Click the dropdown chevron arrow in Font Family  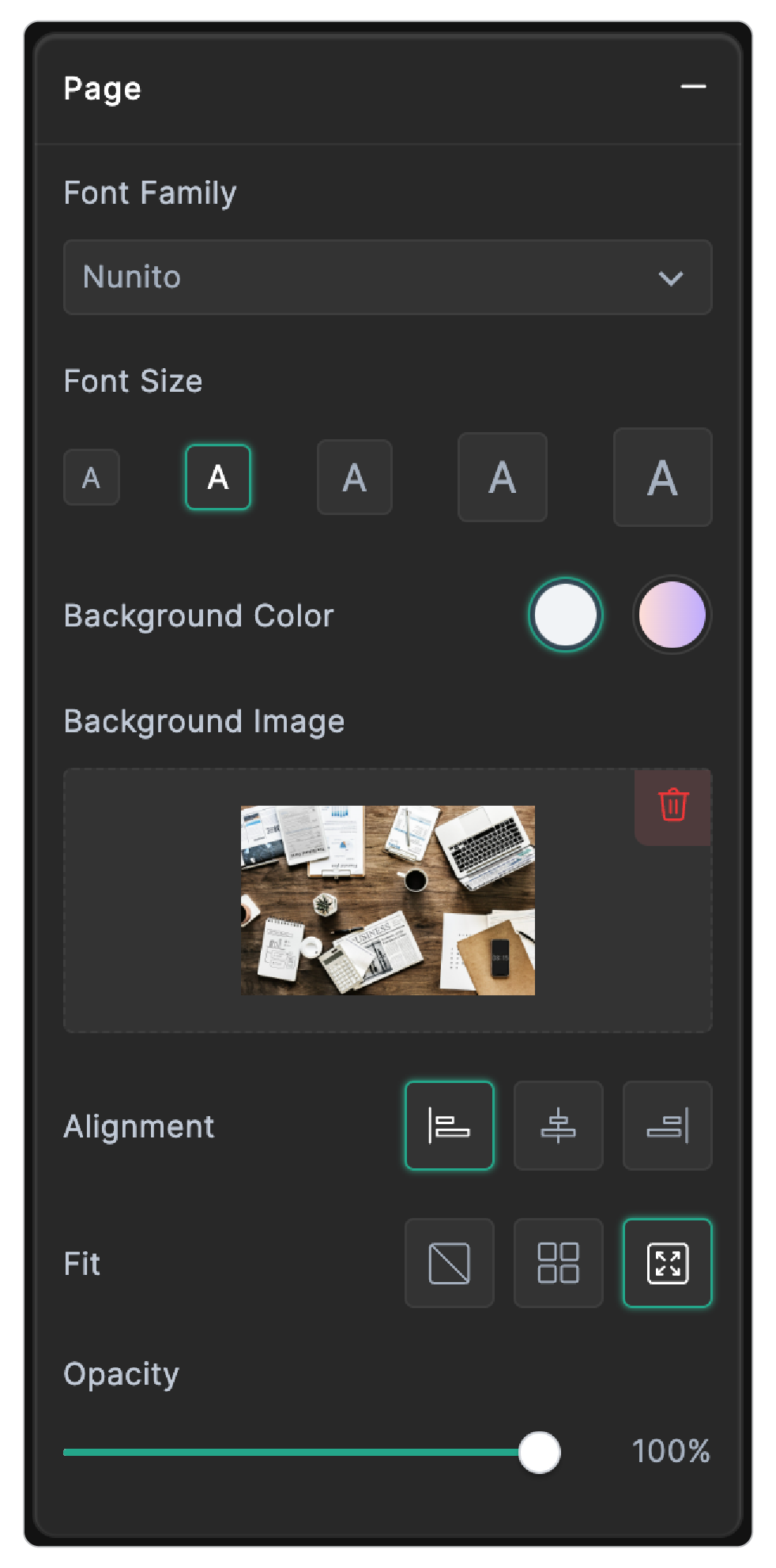click(x=671, y=278)
